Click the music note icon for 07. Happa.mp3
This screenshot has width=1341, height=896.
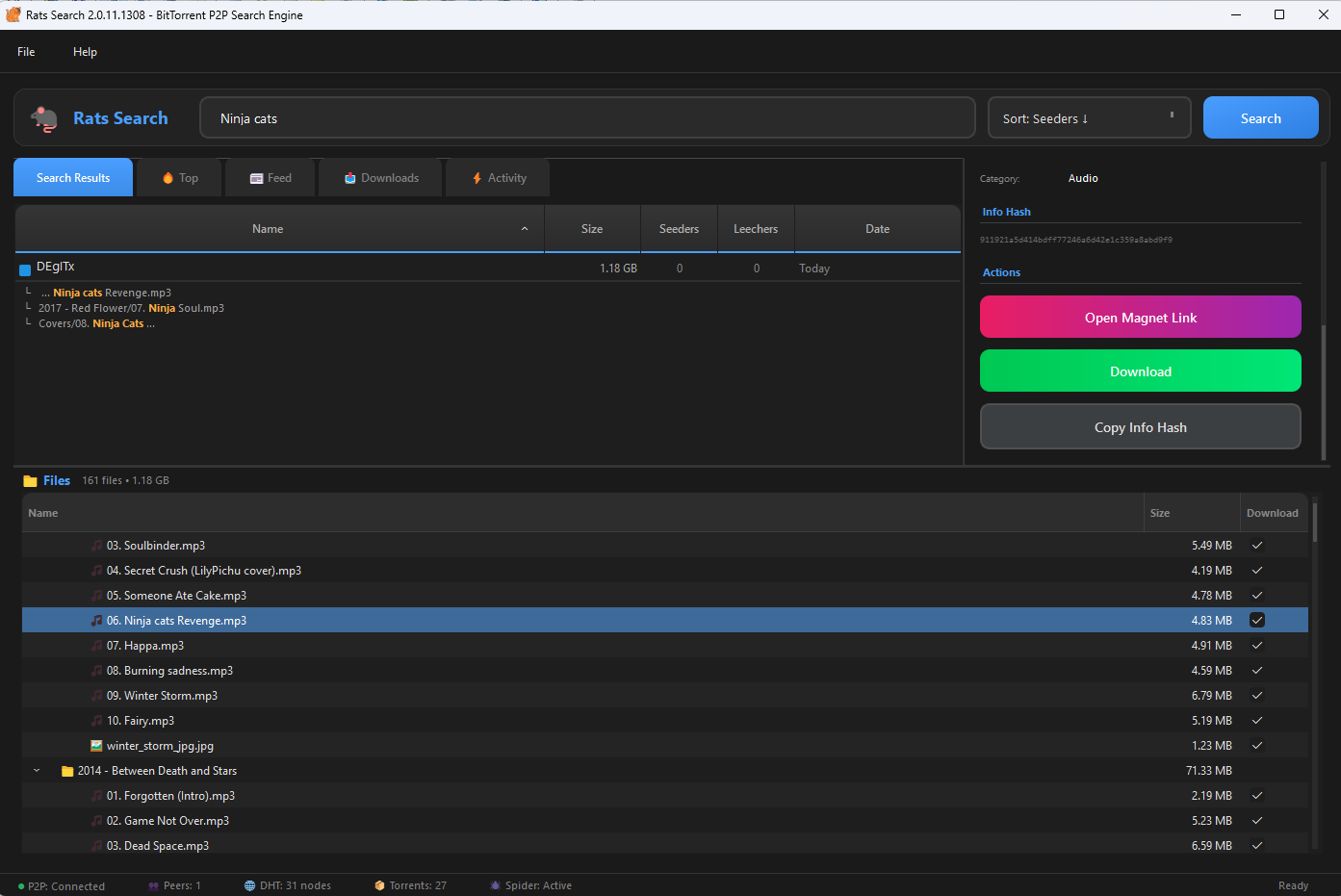(96, 646)
